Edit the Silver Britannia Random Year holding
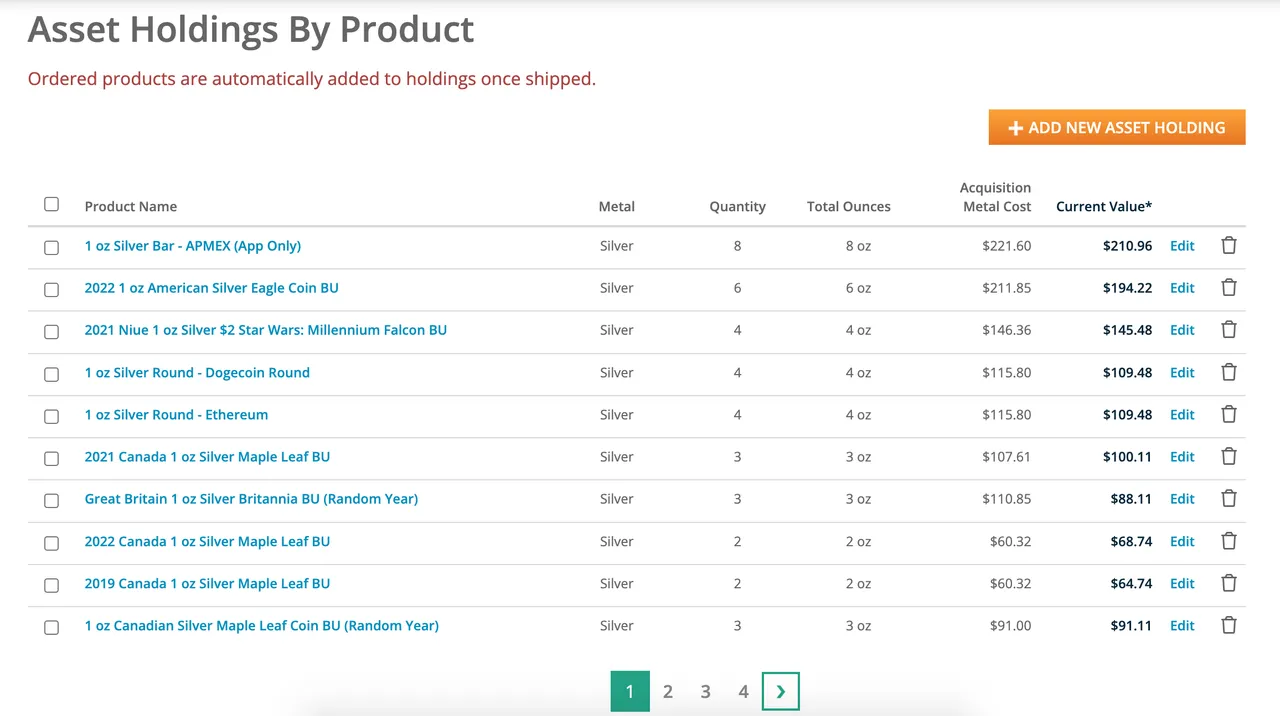 pos(1182,499)
